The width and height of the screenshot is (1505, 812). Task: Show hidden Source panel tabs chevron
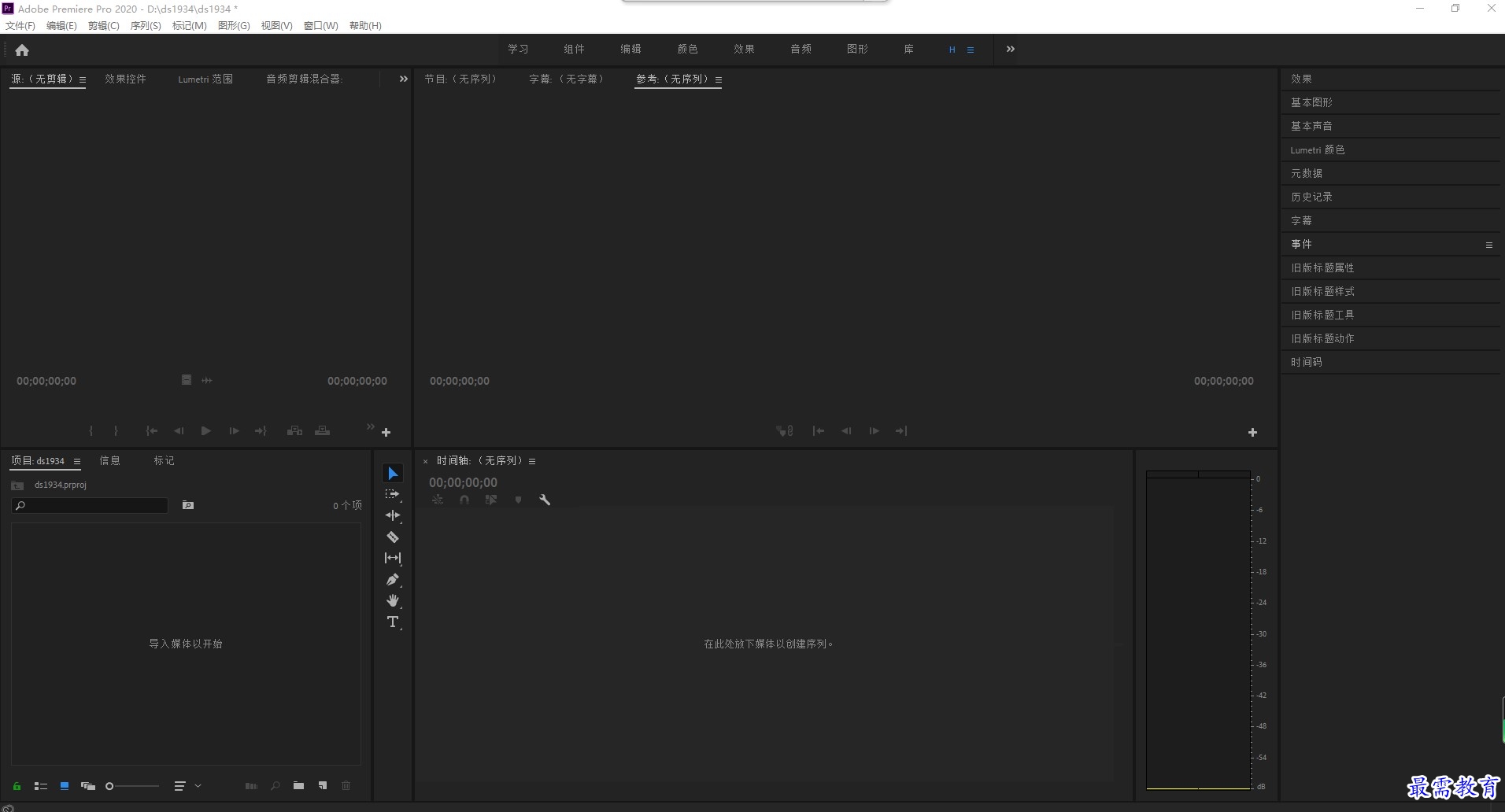(403, 79)
